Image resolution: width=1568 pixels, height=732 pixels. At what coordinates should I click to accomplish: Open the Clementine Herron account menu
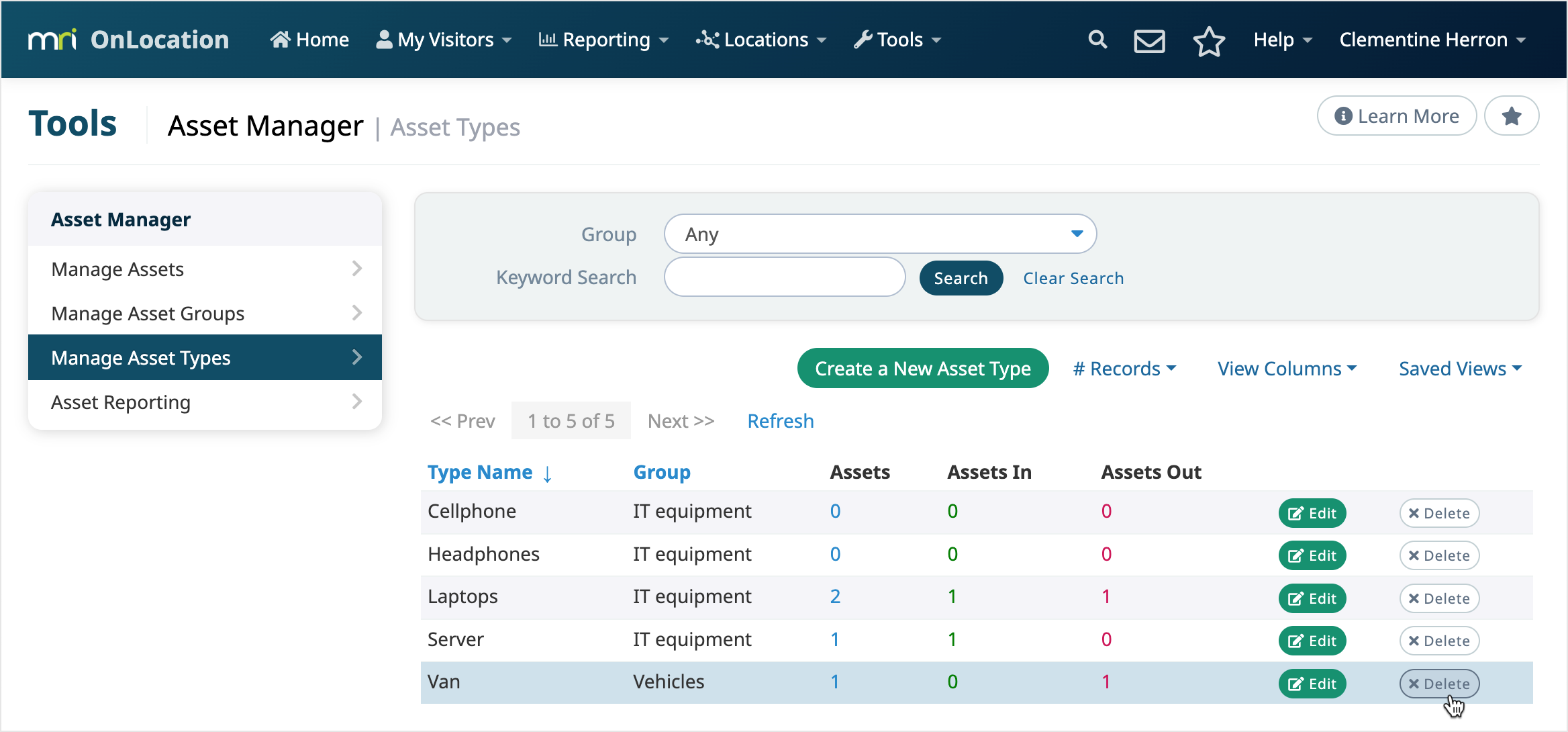[x=1432, y=39]
